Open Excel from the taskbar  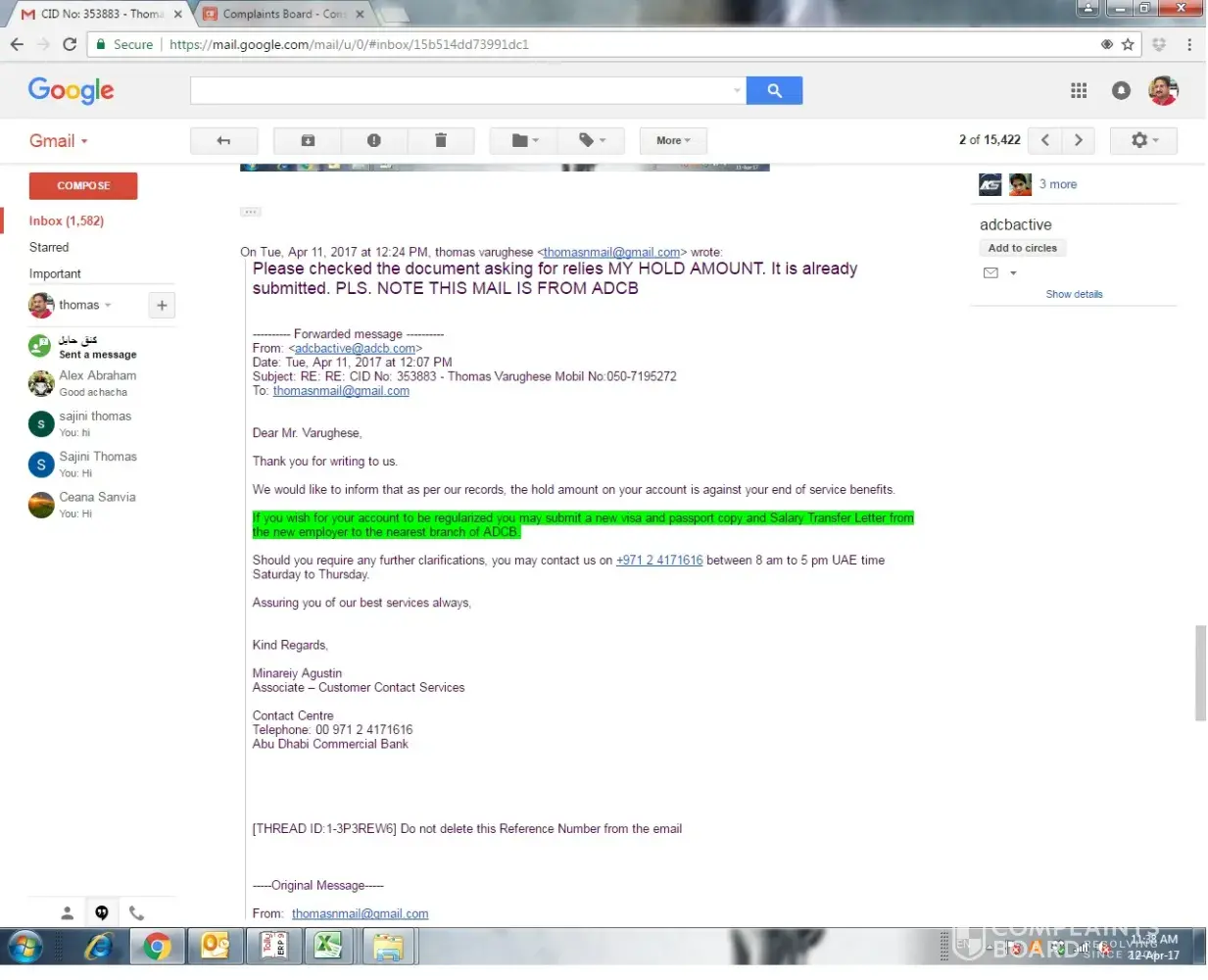coord(328,947)
